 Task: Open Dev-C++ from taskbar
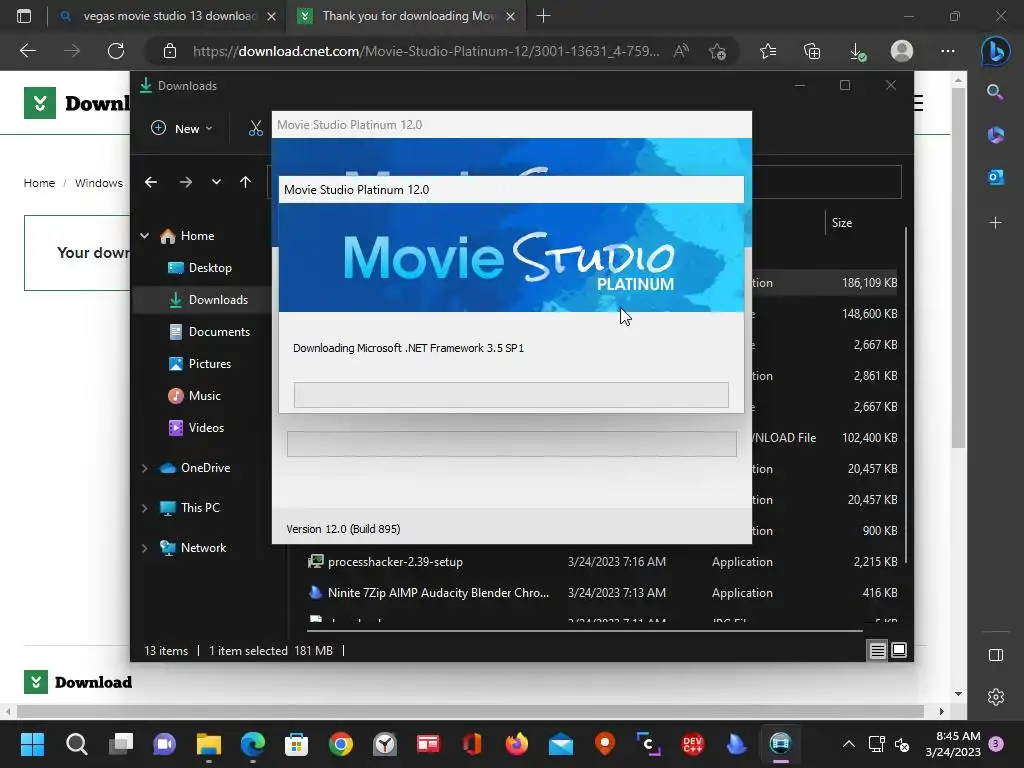click(x=692, y=743)
